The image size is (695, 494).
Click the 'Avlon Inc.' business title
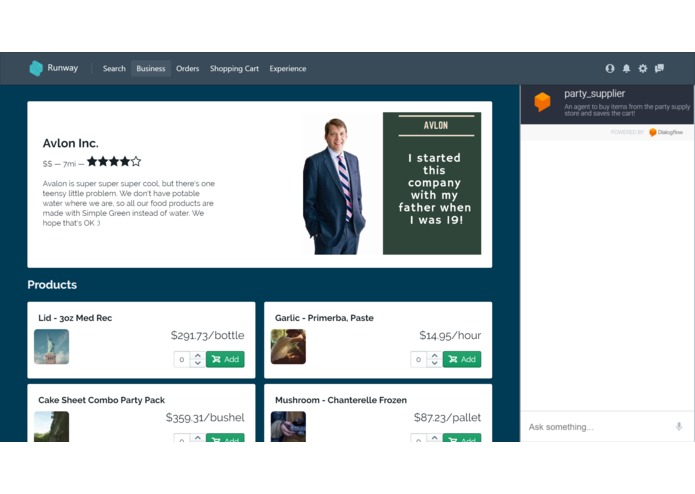pyautogui.click(x=70, y=143)
